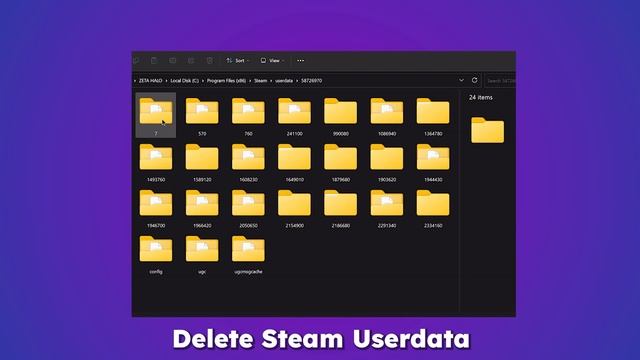Screen dimensions: 640x360
Task: Expand chevron after Local Disk (C:)
Action: [x=203, y=81]
